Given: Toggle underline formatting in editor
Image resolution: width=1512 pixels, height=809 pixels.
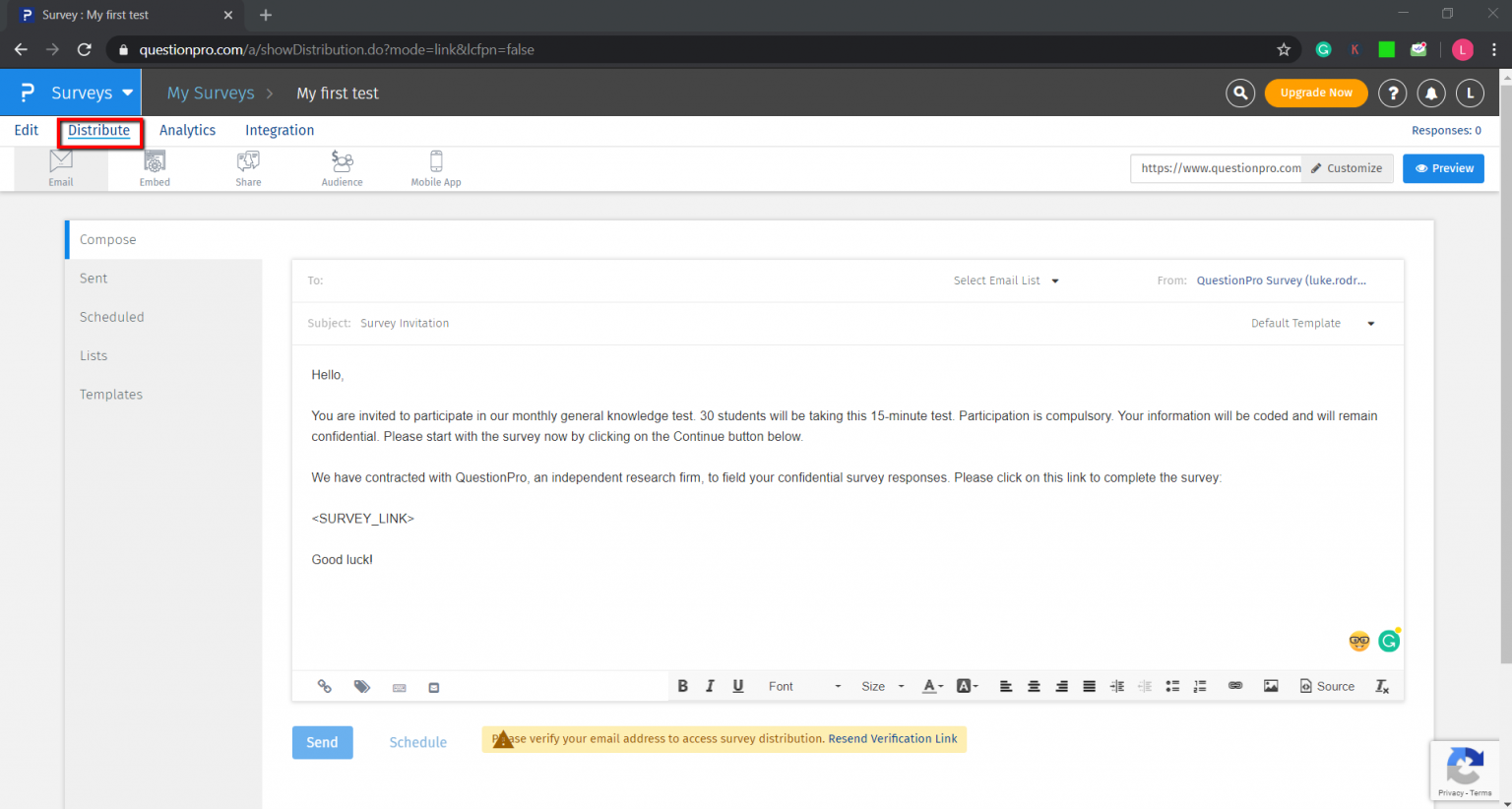Looking at the screenshot, I should [x=738, y=686].
